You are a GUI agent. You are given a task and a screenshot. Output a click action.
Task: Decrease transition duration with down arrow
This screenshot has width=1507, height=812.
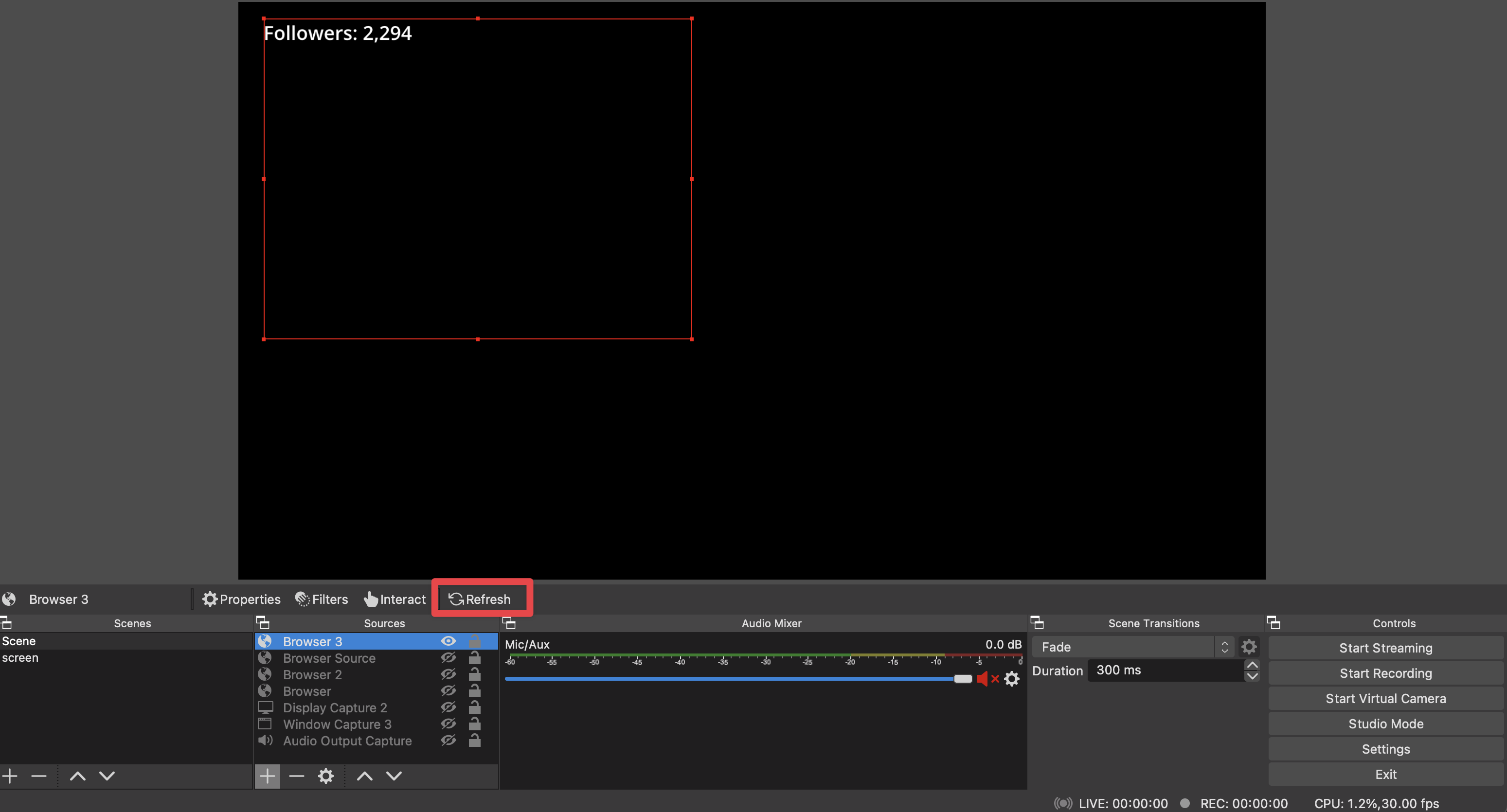pos(1252,676)
